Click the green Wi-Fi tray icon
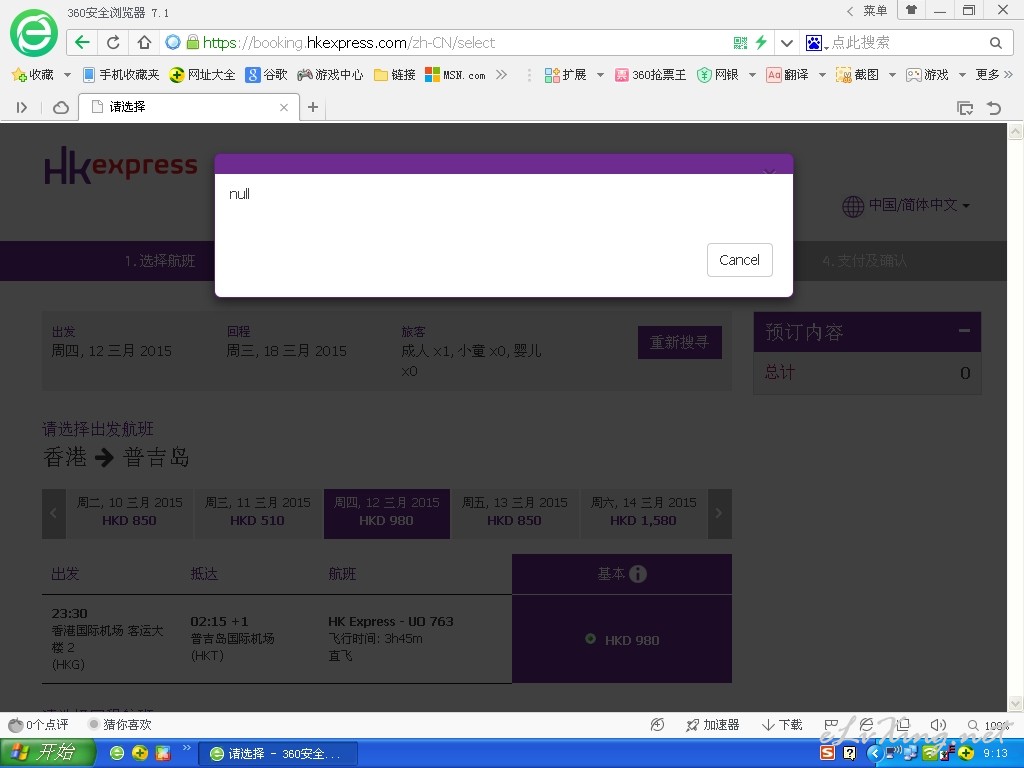Screen dimensions: 1024x768 [x=929, y=754]
